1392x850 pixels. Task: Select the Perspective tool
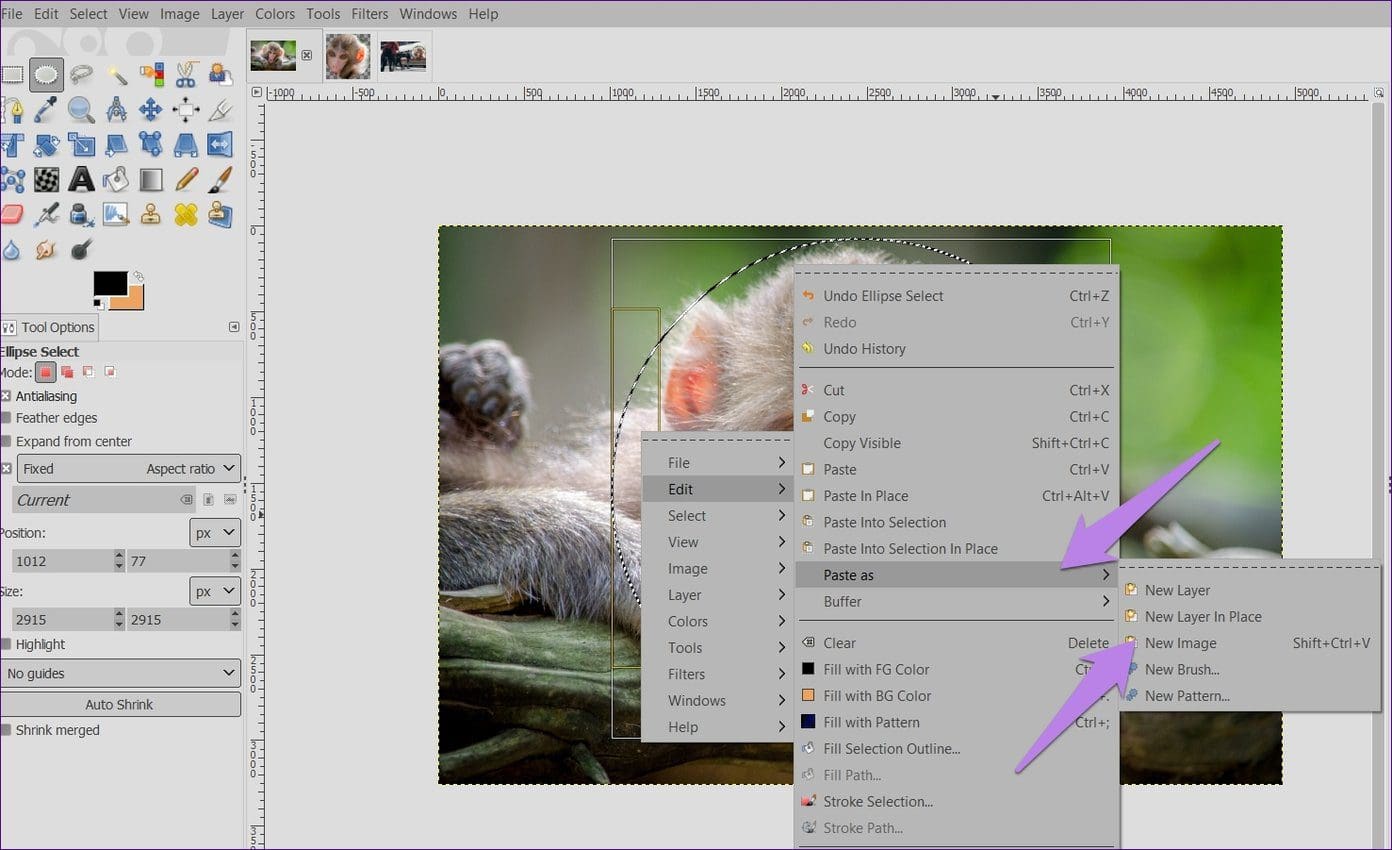coord(186,145)
